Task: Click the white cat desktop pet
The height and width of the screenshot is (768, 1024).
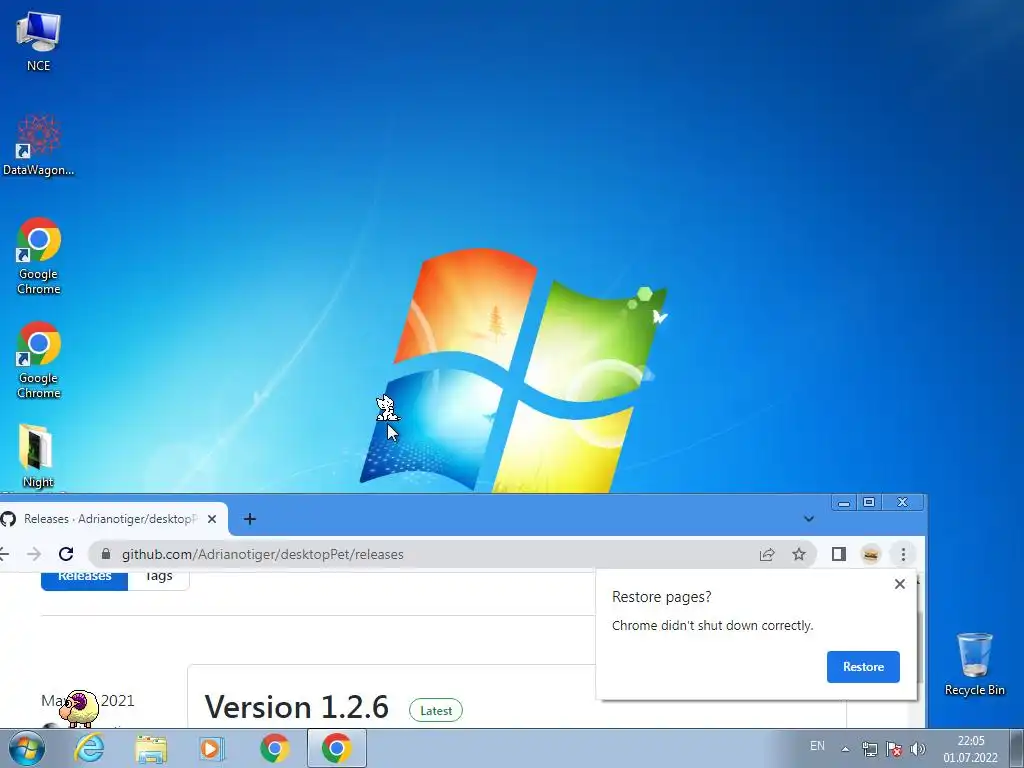Action: (386, 408)
